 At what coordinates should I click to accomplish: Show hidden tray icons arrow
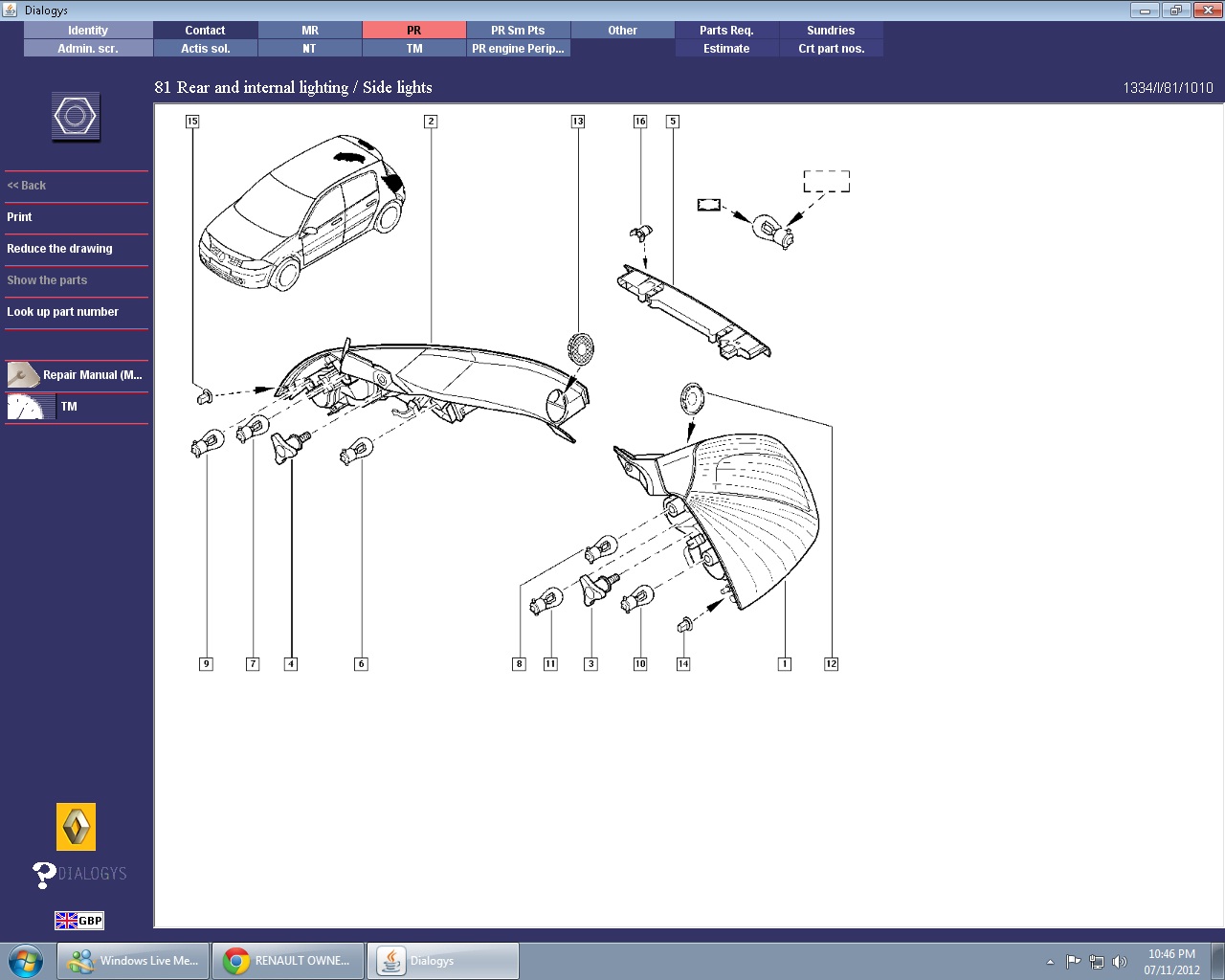click(x=1050, y=962)
